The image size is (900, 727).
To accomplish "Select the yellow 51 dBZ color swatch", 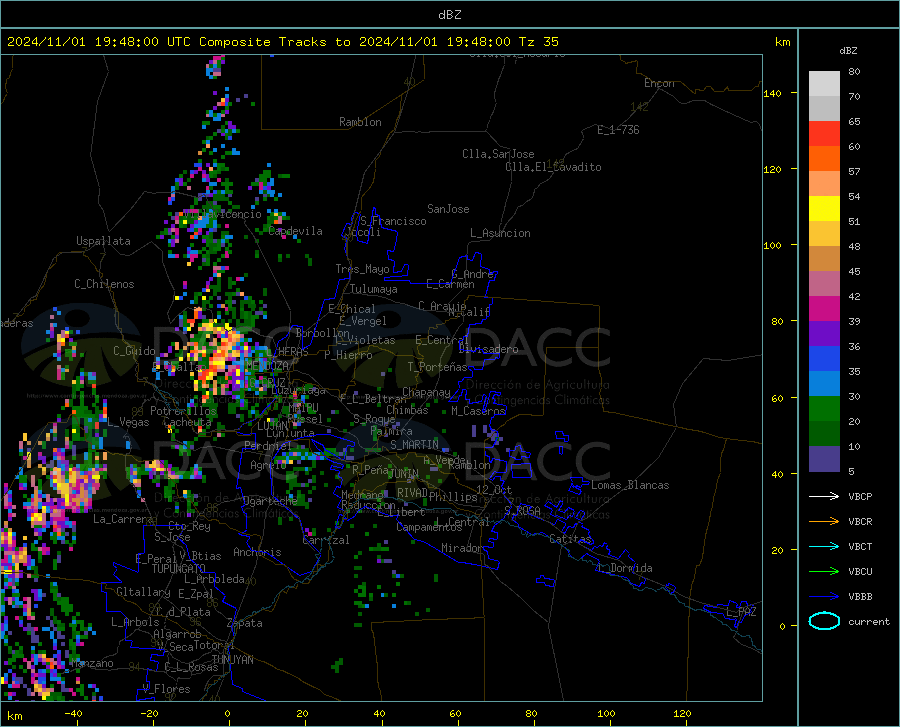I will click(824, 209).
